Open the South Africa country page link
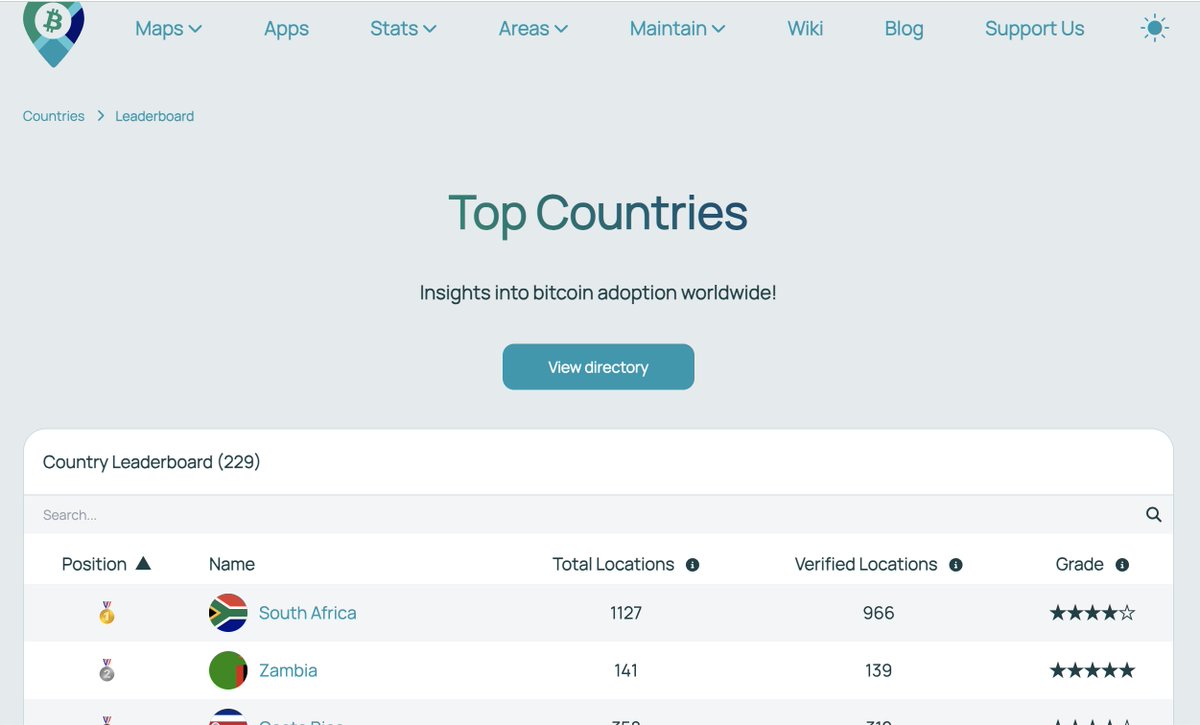Screen dimensions: 1200x725 pos(307,613)
